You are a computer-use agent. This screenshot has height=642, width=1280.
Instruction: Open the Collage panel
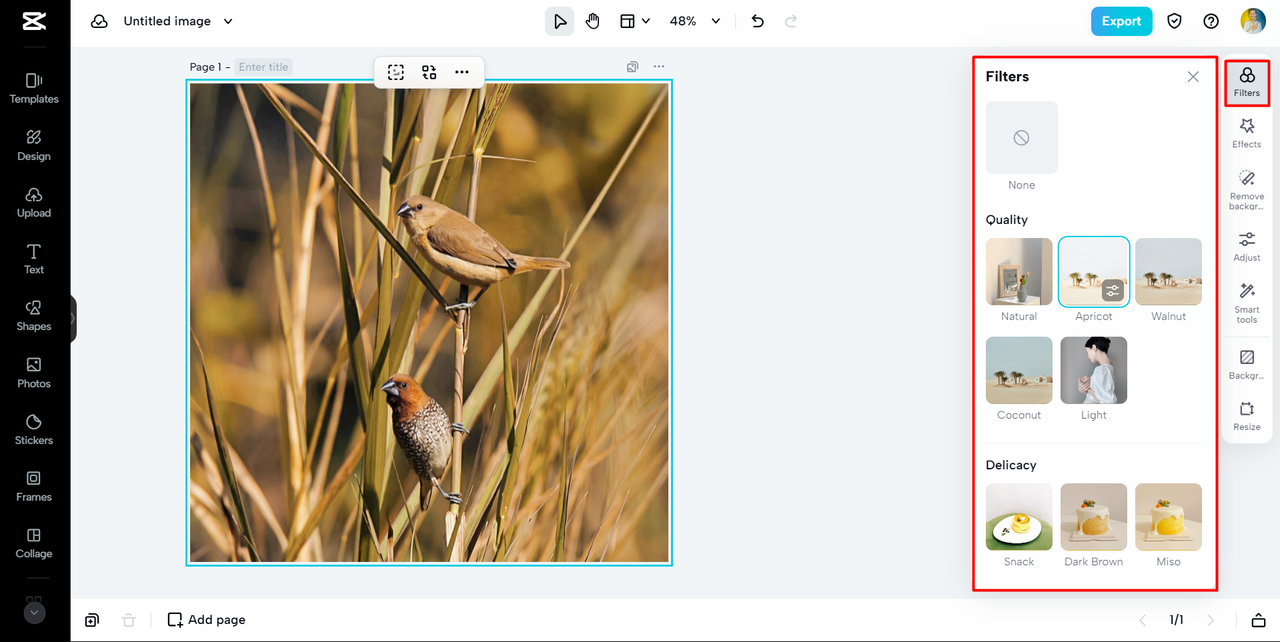[34, 544]
